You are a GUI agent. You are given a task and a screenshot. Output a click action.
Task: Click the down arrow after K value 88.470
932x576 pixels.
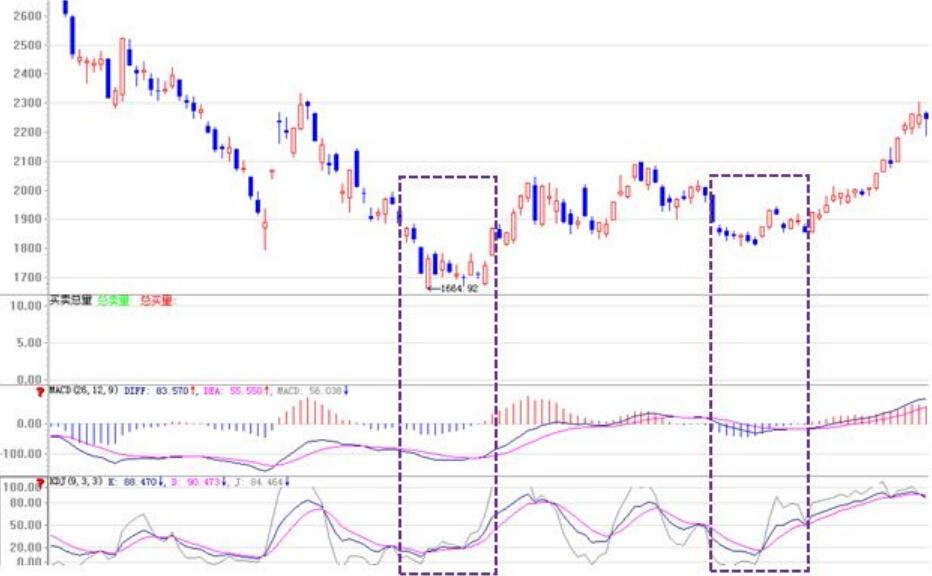coord(161,482)
